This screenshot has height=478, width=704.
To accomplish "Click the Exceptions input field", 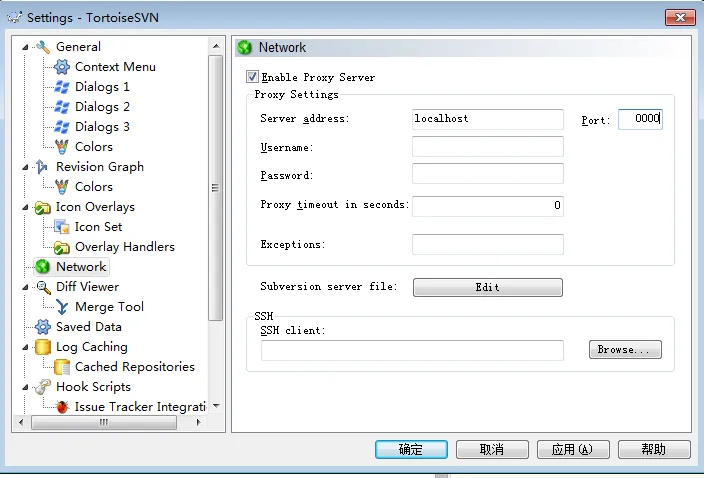I will tap(488, 244).
